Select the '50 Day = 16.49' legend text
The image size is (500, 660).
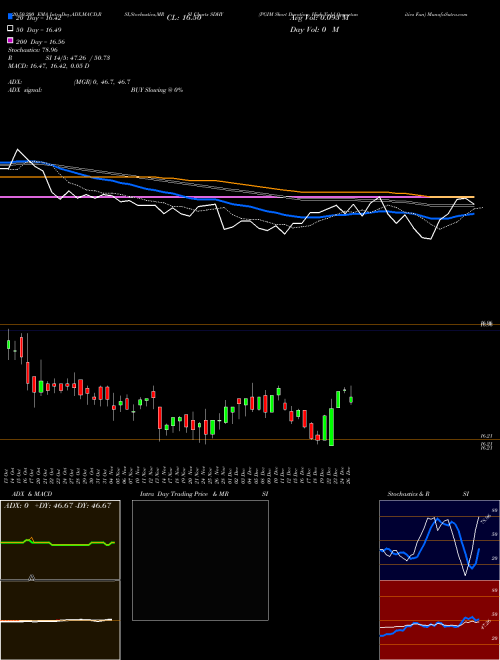(x=39, y=30)
